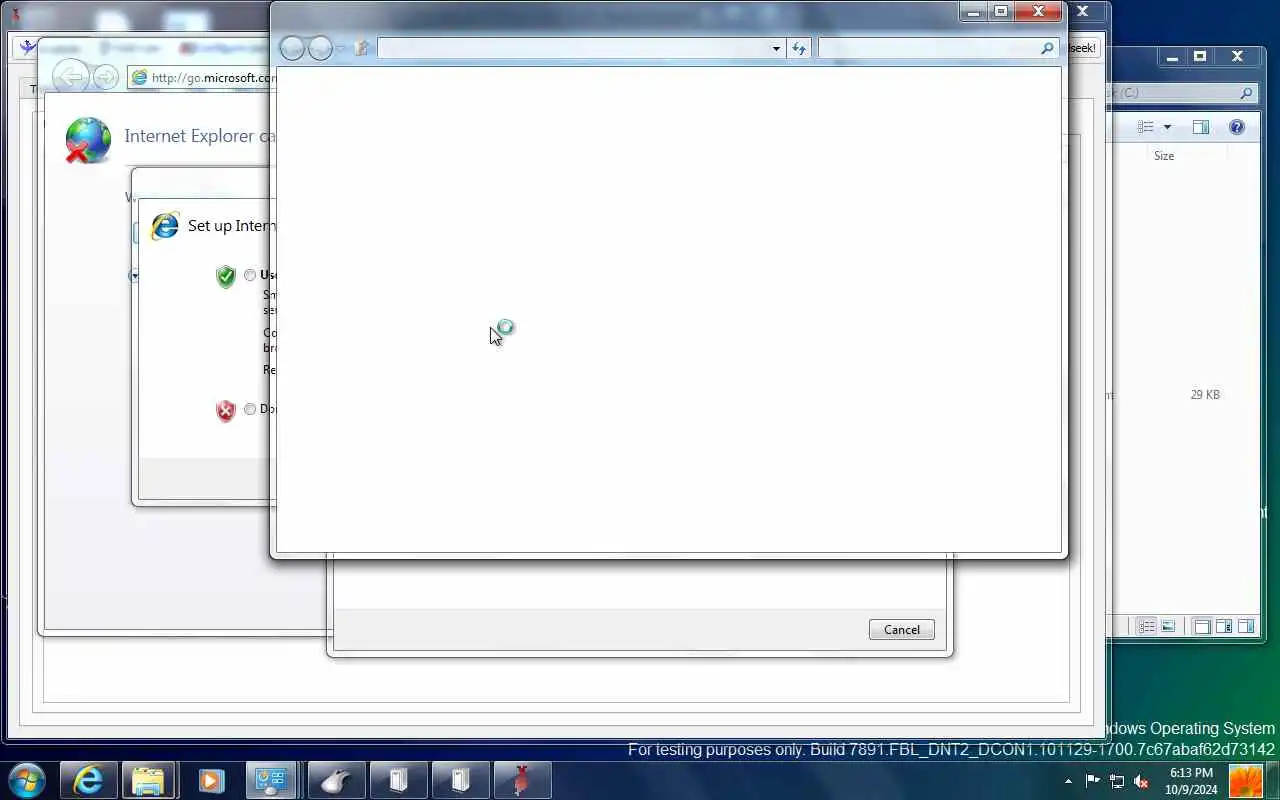Switch to details view in C: window
The width and height of the screenshot is (1280, 800).
[x=1147, y=627]
